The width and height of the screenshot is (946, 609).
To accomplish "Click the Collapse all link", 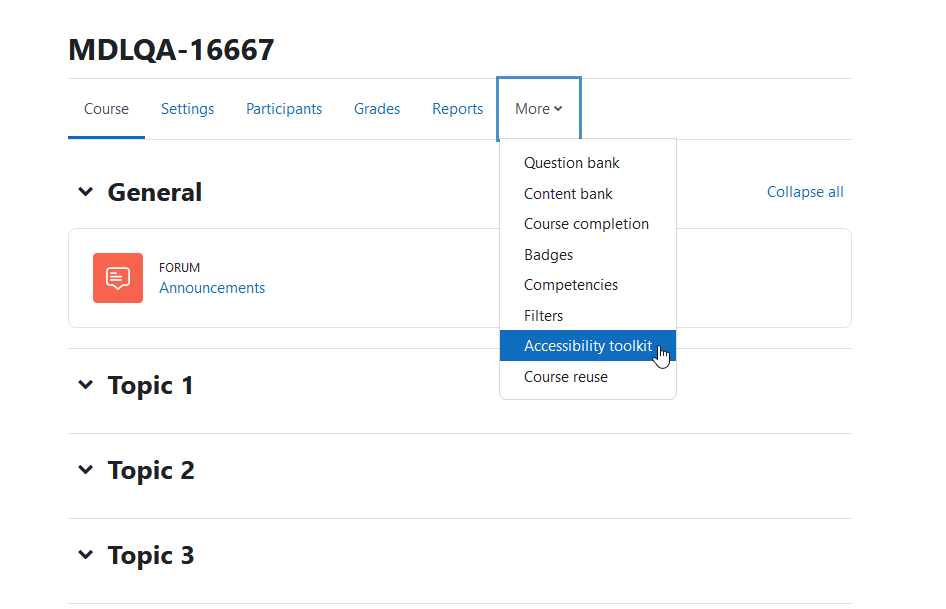I will (x=805, y=192).
